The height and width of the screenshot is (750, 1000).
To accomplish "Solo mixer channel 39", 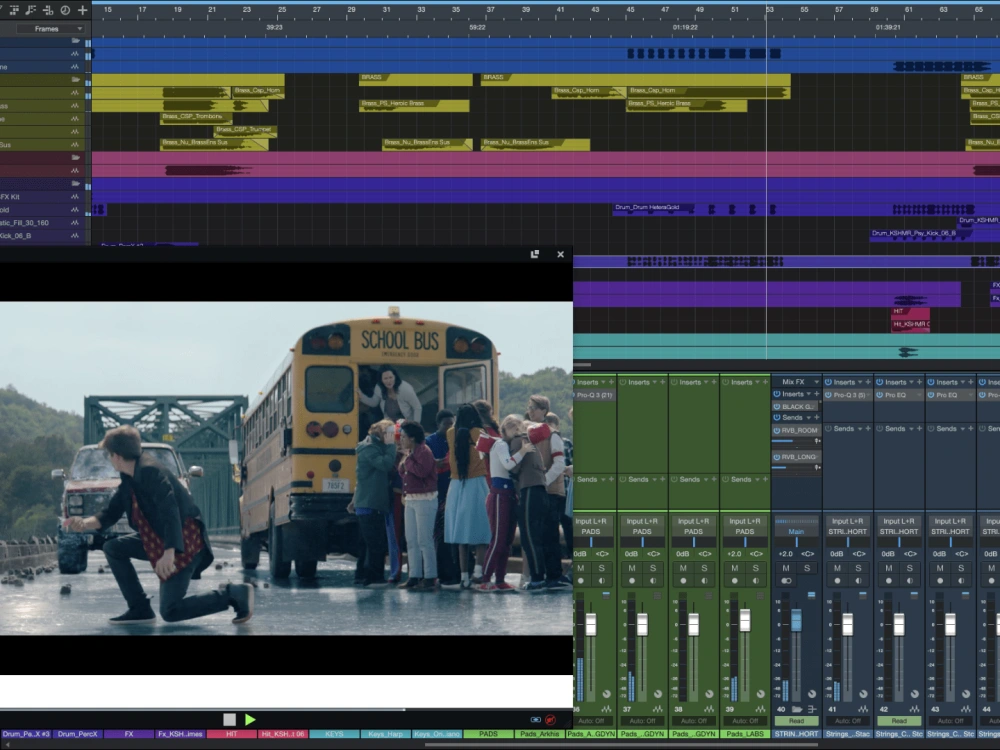I will pyautogui.click(x=755, y=568).
